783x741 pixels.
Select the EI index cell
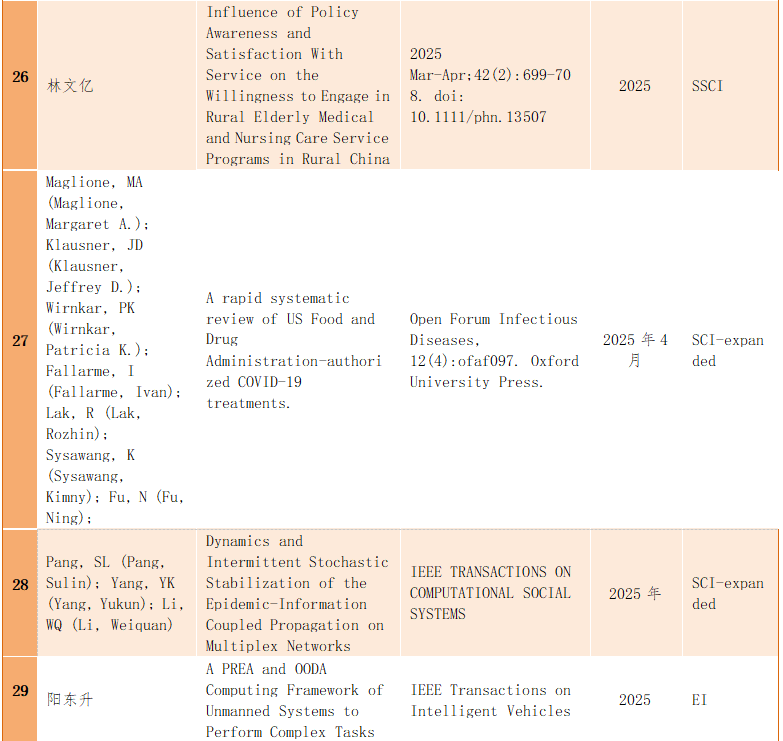pos(699,700)
